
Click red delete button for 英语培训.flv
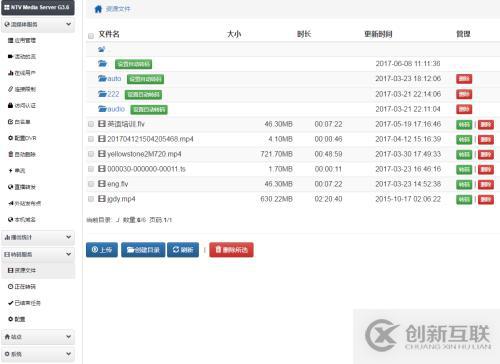coord(486,125)
